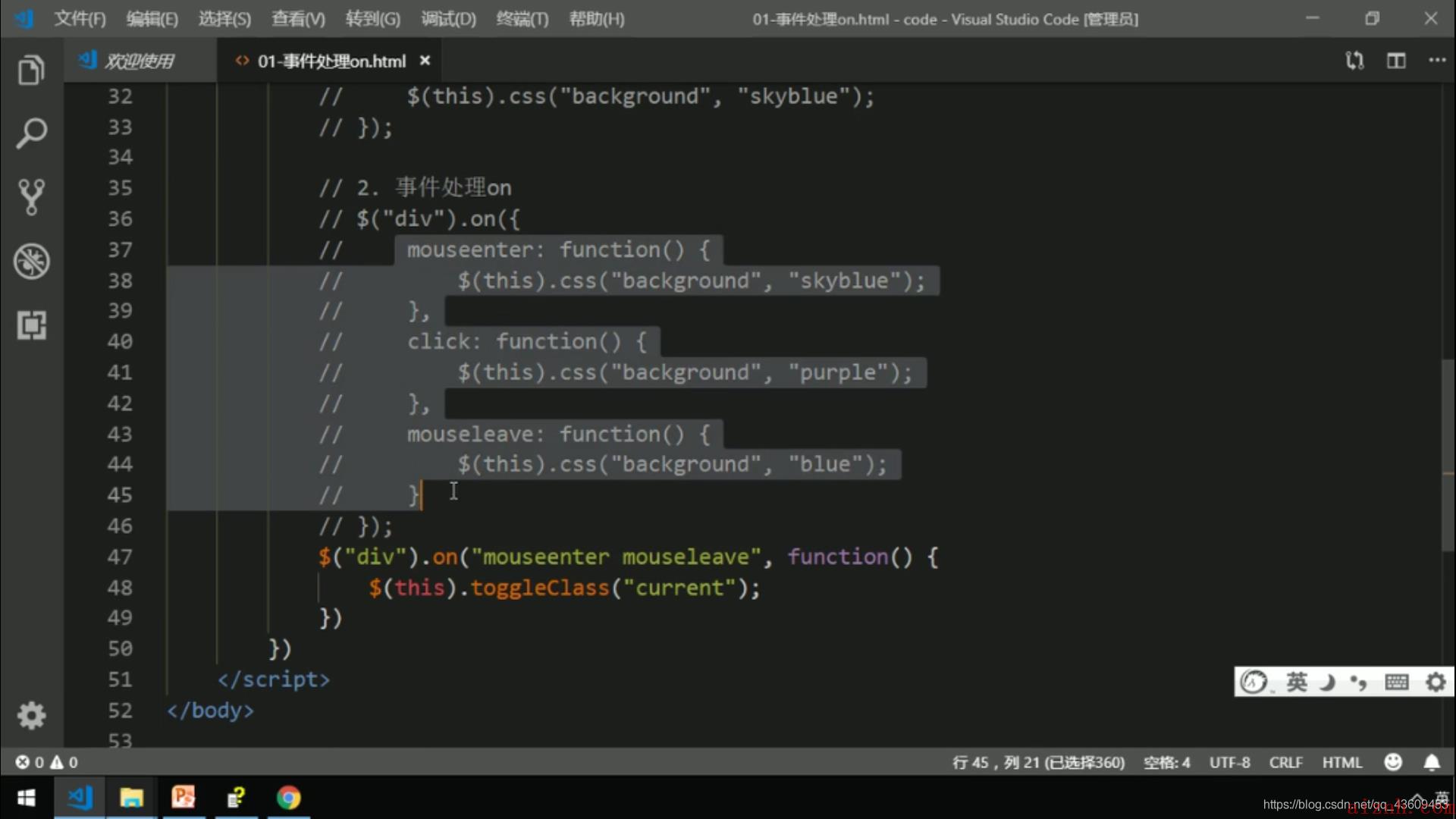The image size is (1456, 819).
Task: Click the feedback smiley in status bar
Action: (1393, 762)
